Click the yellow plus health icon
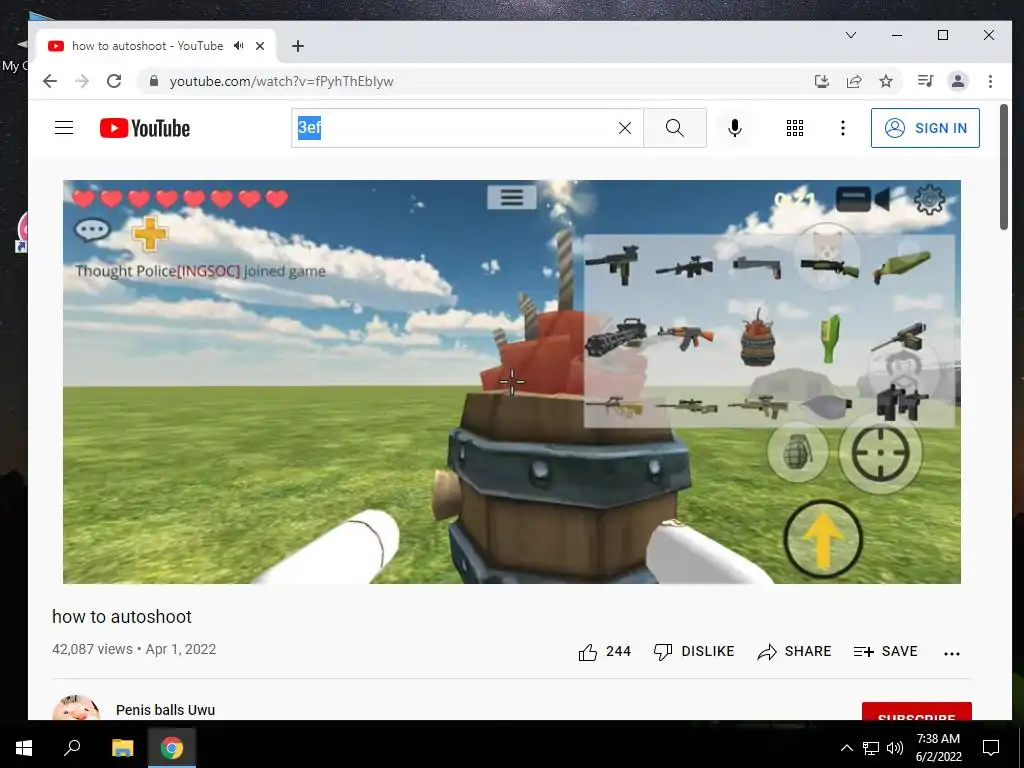The width and height of the screenshot is (1024, 768). click(x=150, y=234)
